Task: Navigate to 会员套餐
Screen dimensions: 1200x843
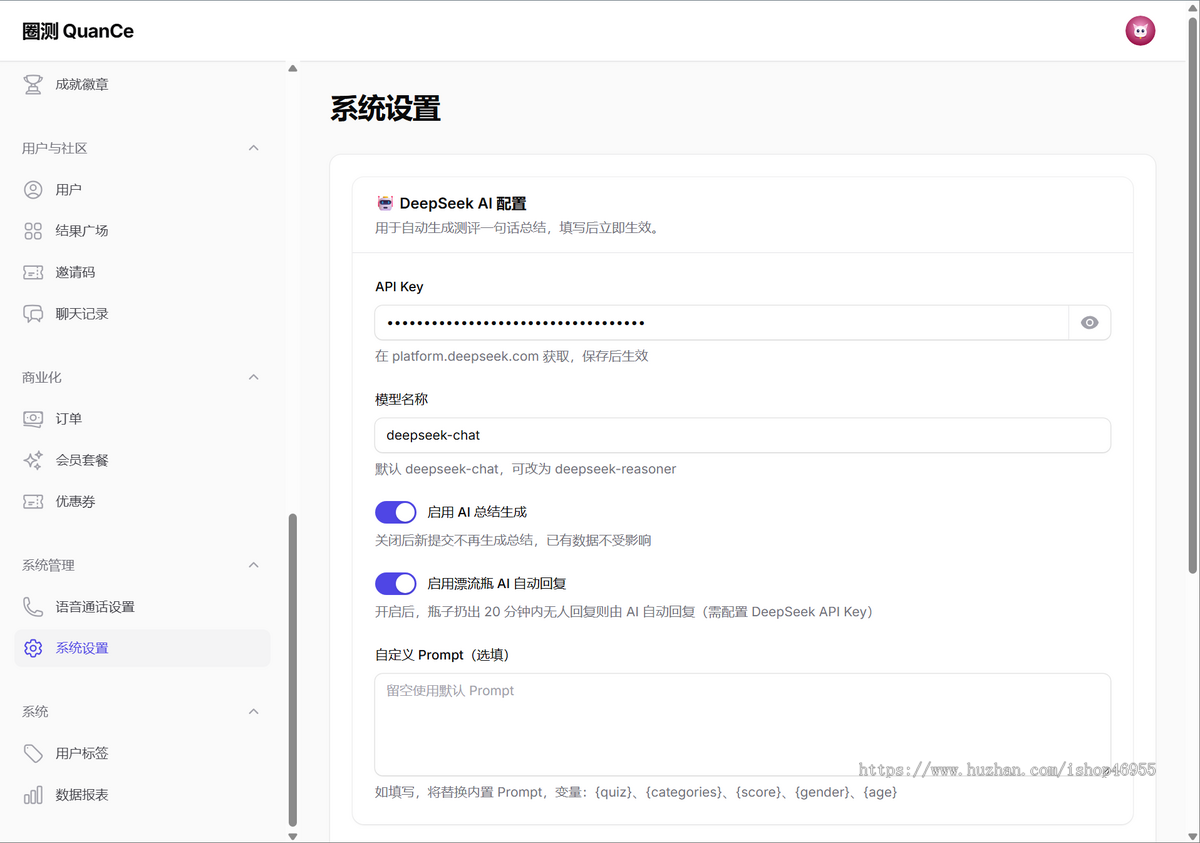Action: point(142,460)
